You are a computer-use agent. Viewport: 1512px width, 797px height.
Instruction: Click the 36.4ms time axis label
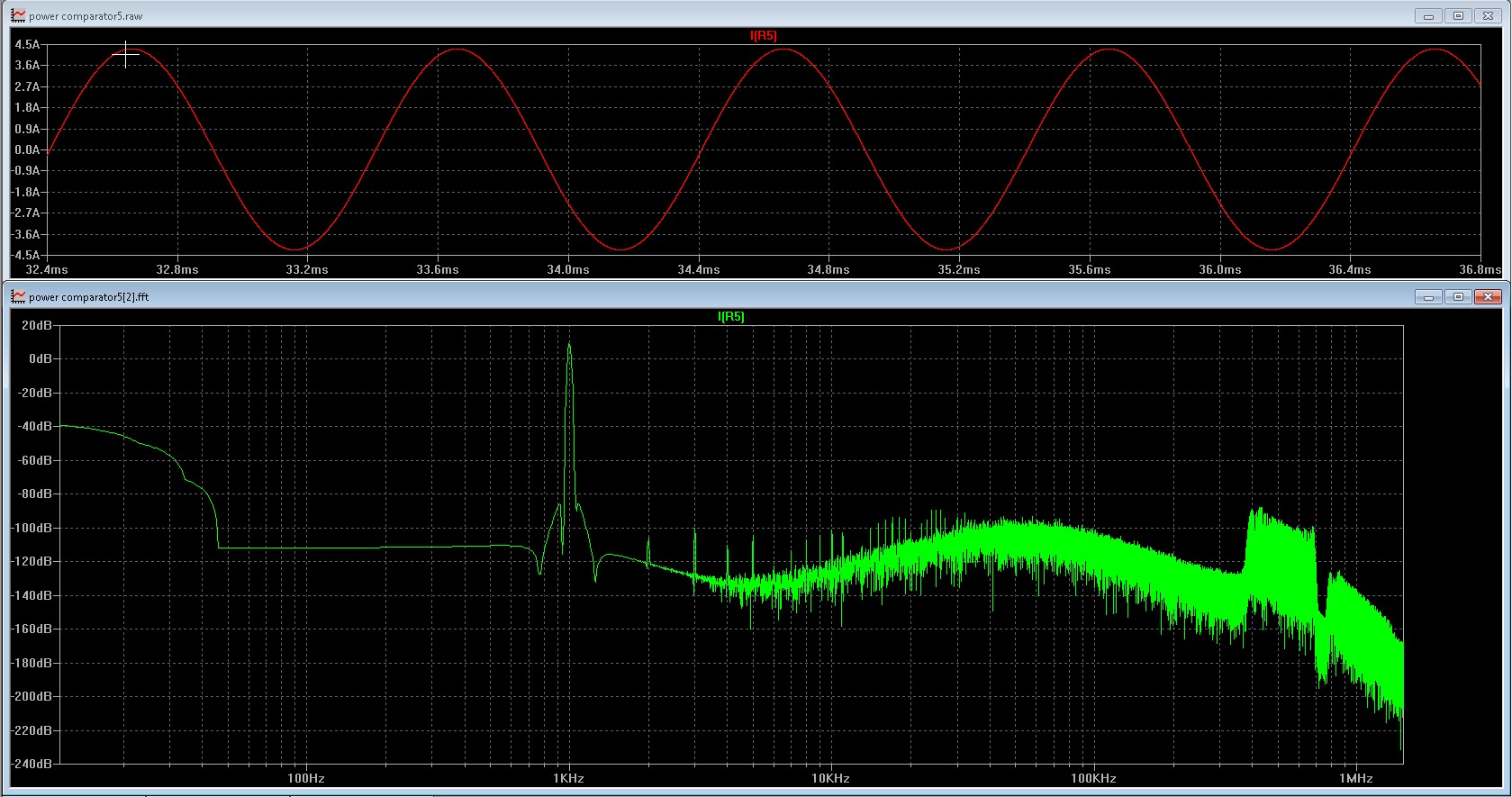pos(1350,269)
